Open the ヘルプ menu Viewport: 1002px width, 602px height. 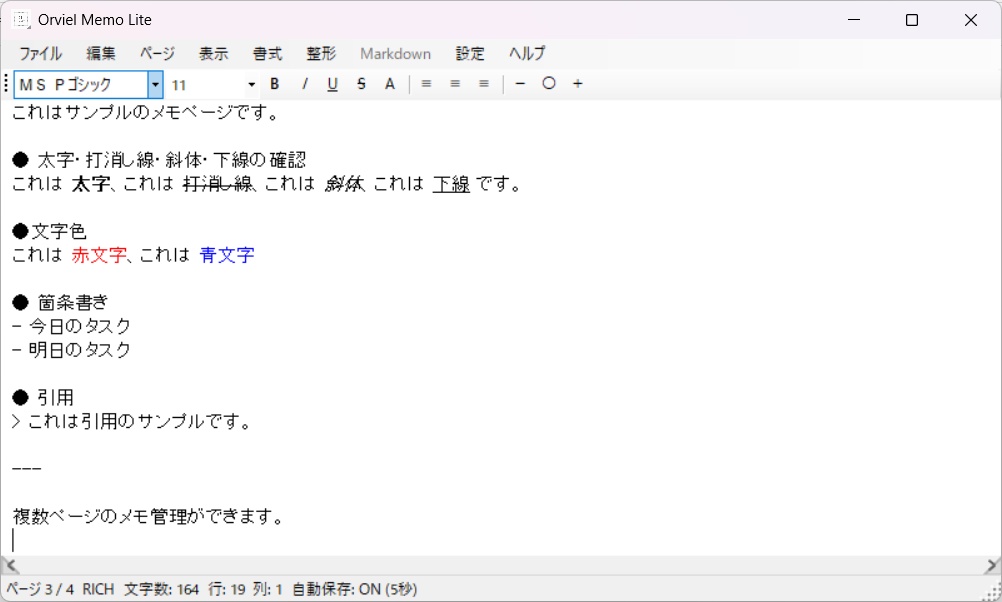click(x=527, y=54)
